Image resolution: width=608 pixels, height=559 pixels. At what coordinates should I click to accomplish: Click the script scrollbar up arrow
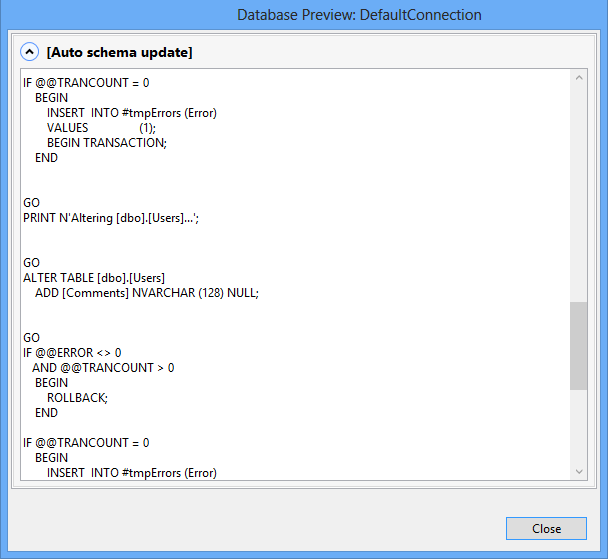[578, 78]
